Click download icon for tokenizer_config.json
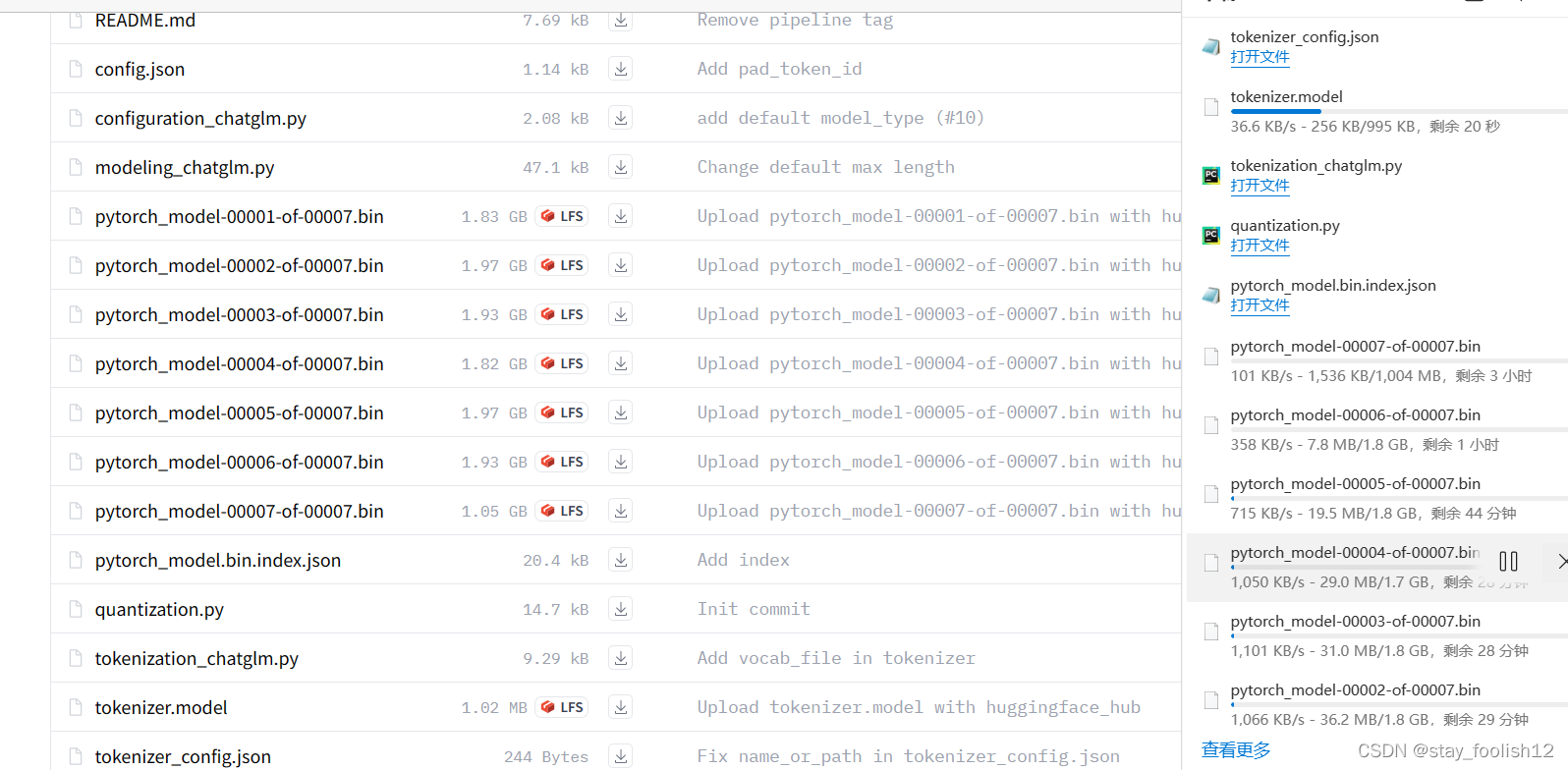The image size is (1568, 770). [621, 756]
